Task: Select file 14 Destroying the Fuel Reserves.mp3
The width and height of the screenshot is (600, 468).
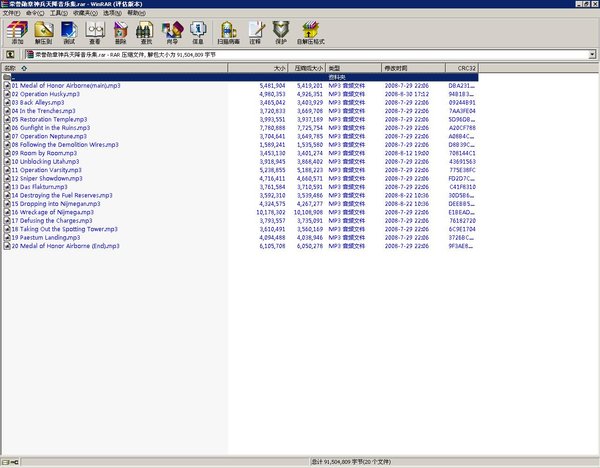Action: coord(62,195)
